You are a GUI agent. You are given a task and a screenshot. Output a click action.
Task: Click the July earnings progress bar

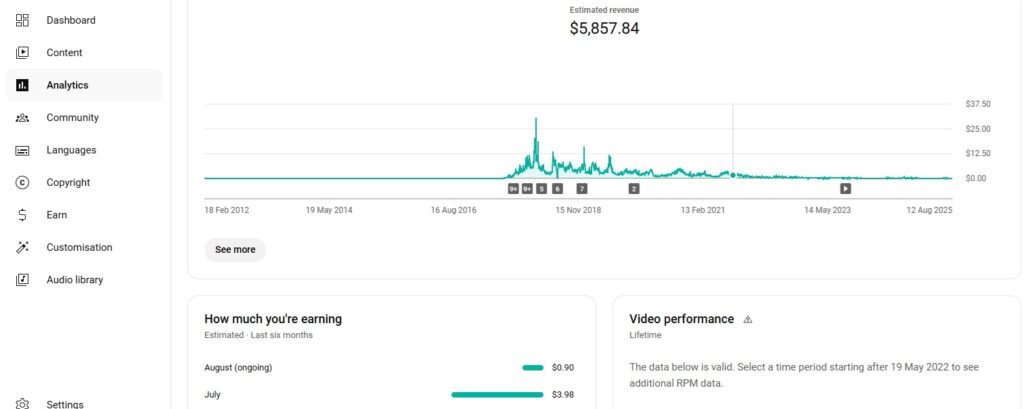pos(497,395)
